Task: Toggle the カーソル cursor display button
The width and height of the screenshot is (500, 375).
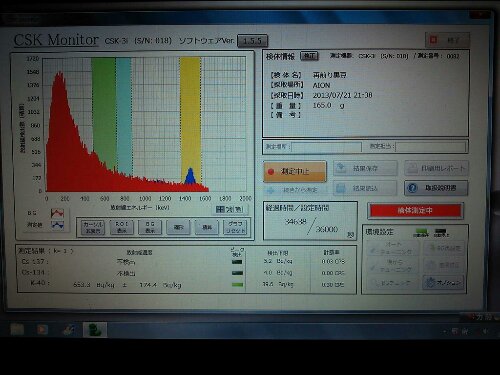Action: tap(93, 227)
